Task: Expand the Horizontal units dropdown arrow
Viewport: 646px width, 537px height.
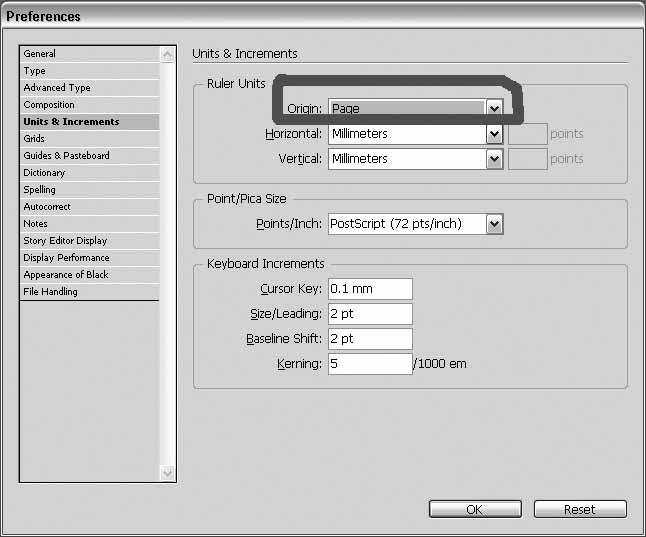Action: [x=494, y=134]
